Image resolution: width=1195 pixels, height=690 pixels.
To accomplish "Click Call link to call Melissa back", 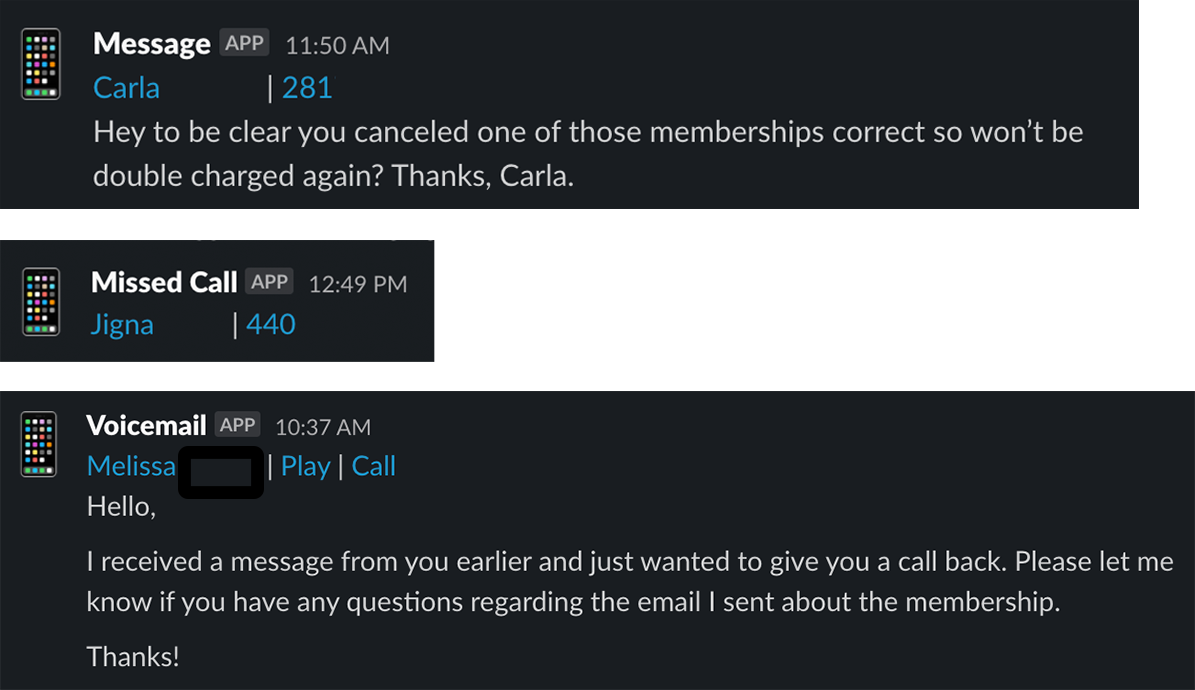I will tap(373, 466).
